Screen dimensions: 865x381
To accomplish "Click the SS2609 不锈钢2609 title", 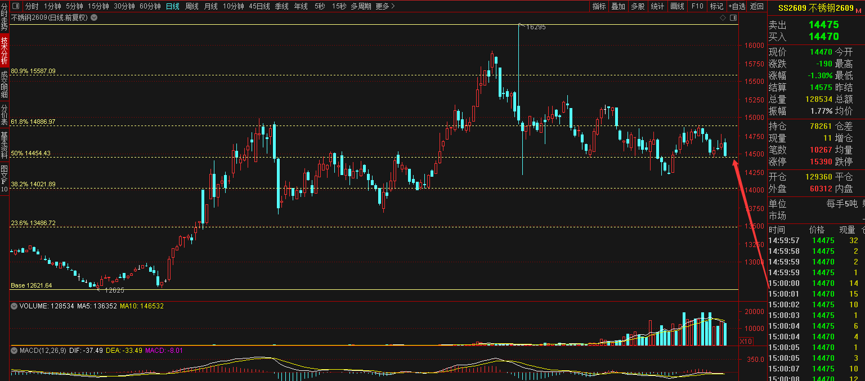I will 816,8.
